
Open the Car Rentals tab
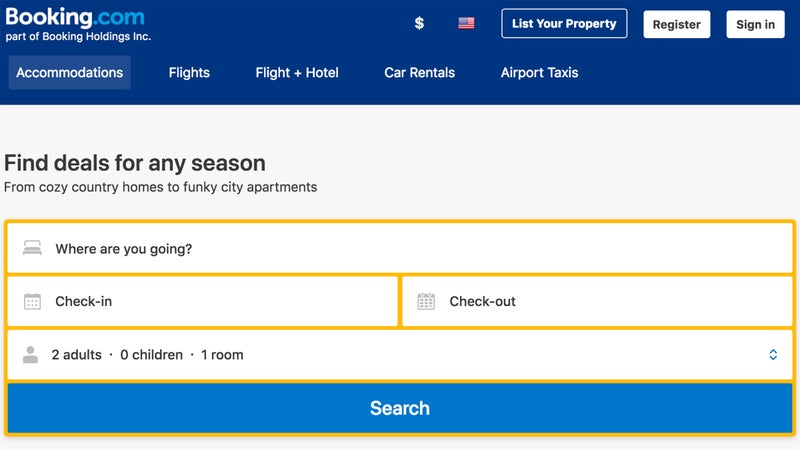pos(419,72)
